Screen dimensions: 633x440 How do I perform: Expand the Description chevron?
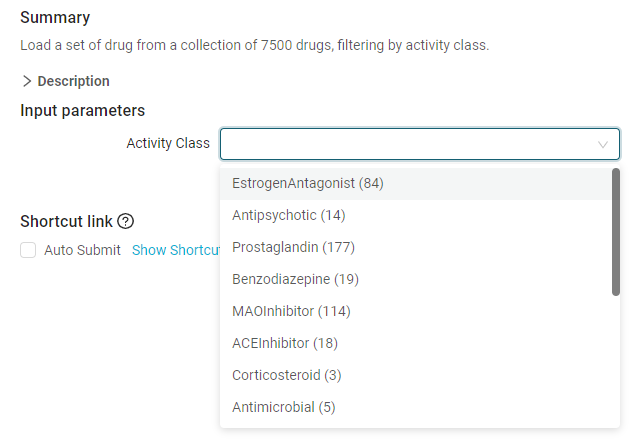(27, 81)
